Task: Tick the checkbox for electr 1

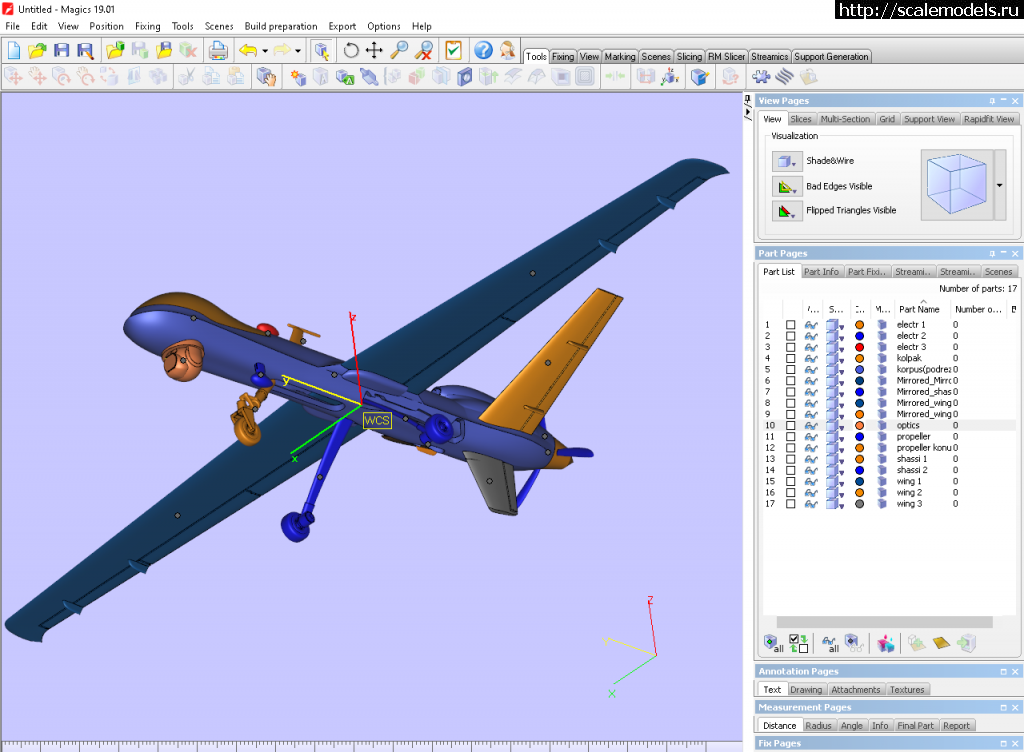Action: (791, 325)
